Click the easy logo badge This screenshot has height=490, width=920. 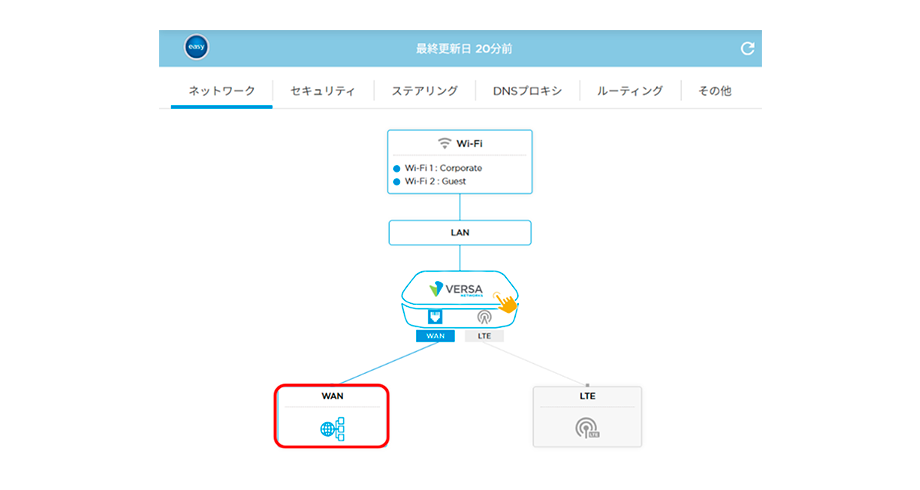click(196, 48)
